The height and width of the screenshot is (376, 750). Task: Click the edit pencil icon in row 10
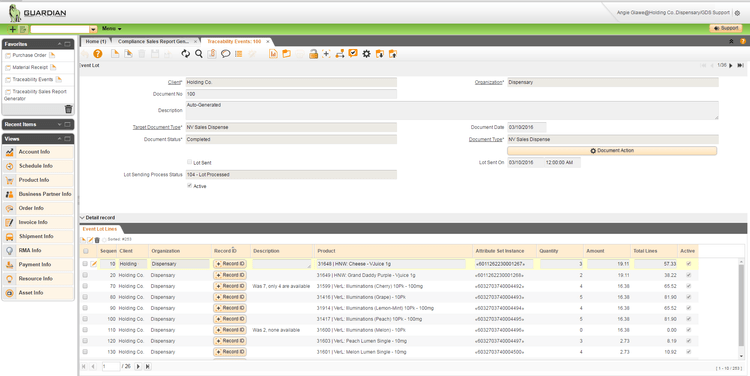click(94, 264)
